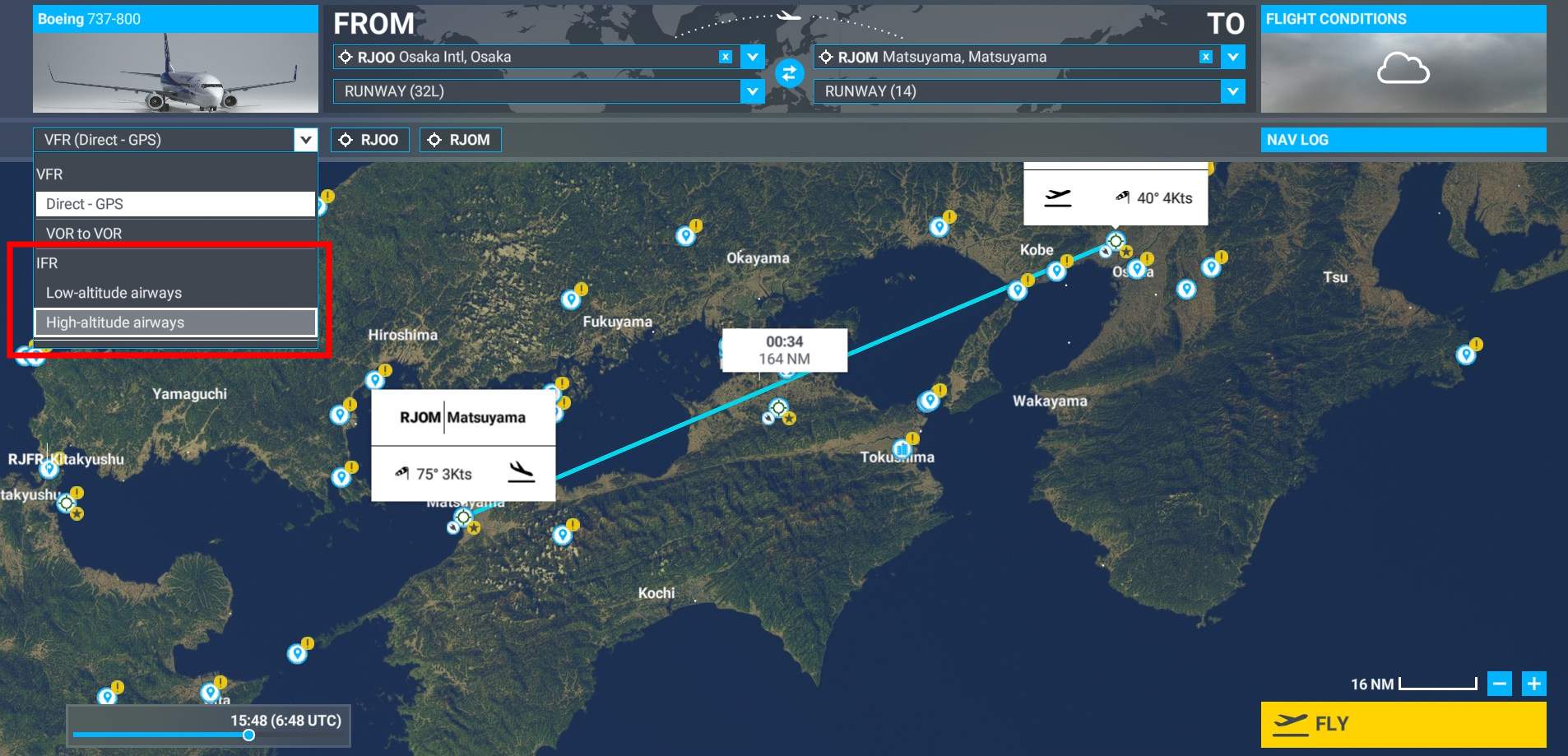
Task: Open the RUNWAY (32L) dropdown
Action: pos(752,91)
